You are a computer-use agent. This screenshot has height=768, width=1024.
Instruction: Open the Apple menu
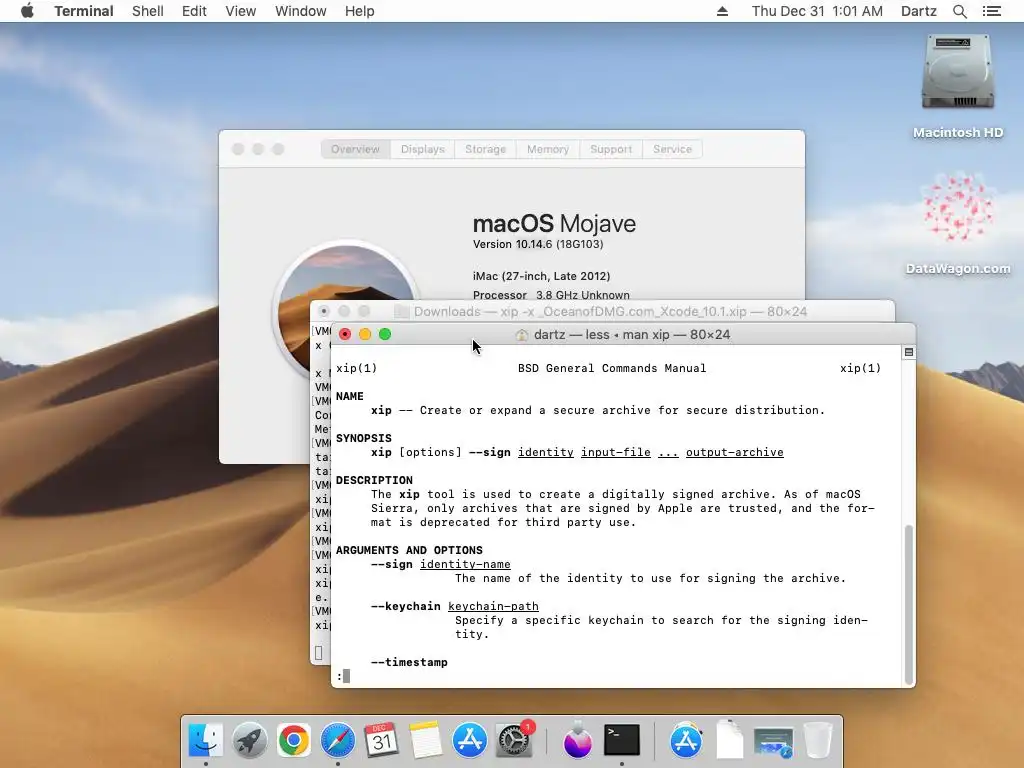[x=27, y=11]
